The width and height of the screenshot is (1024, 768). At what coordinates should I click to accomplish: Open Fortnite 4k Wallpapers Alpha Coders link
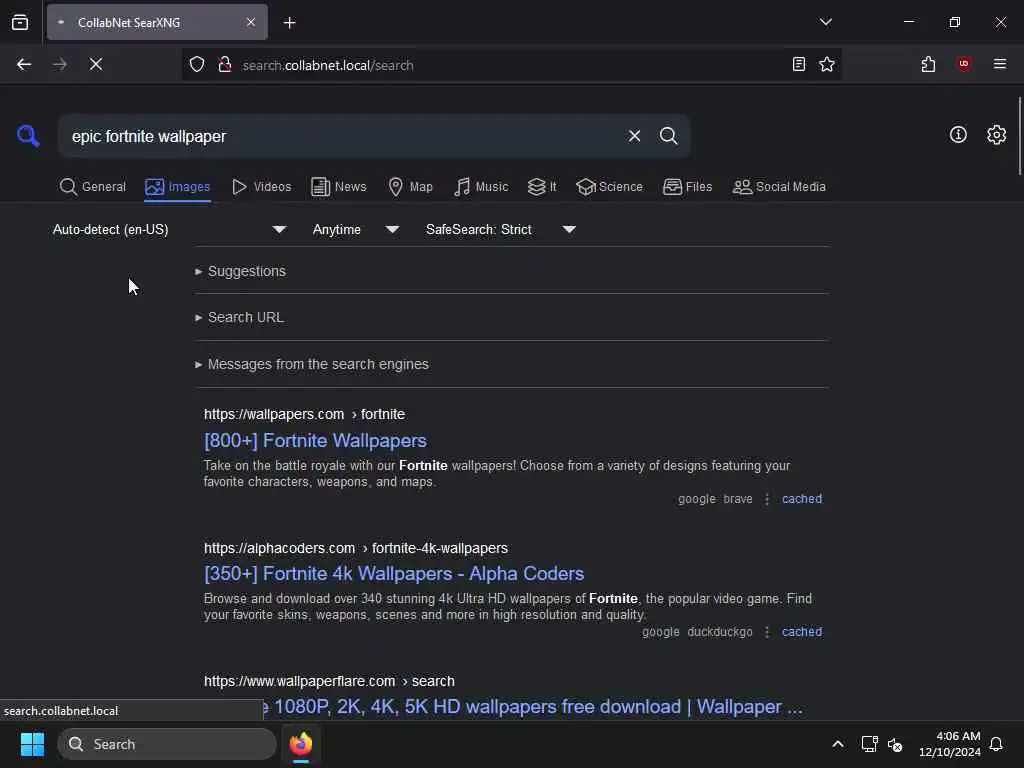(x=394, y=573)
